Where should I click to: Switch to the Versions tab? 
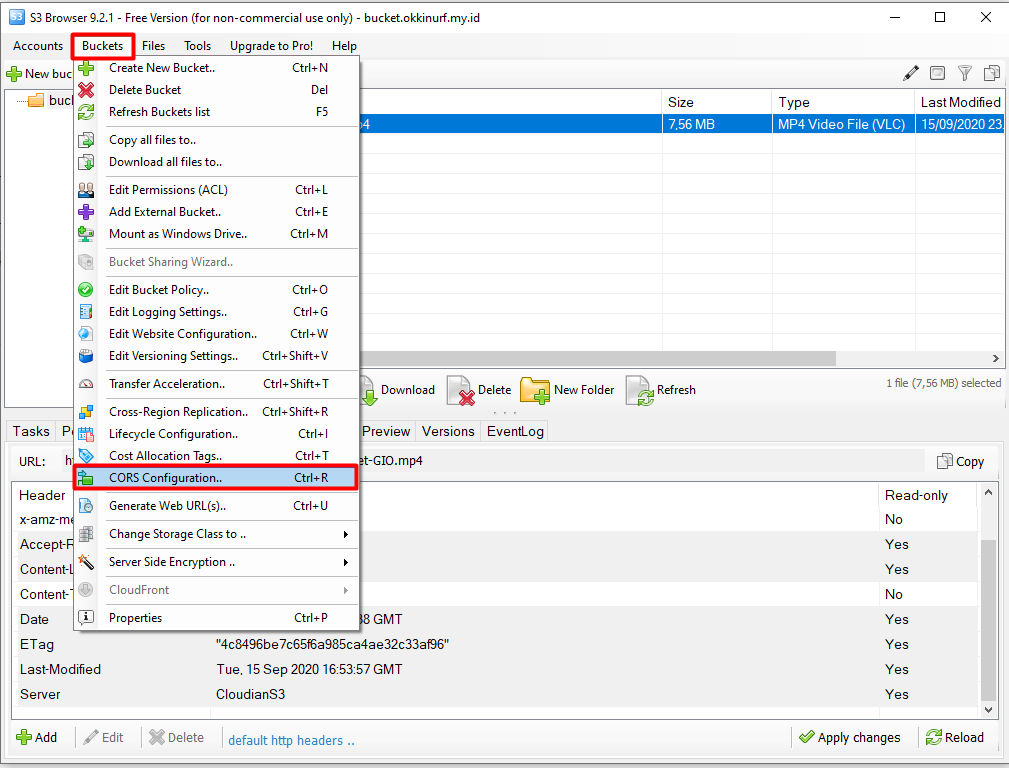click(x=449, y=431)
